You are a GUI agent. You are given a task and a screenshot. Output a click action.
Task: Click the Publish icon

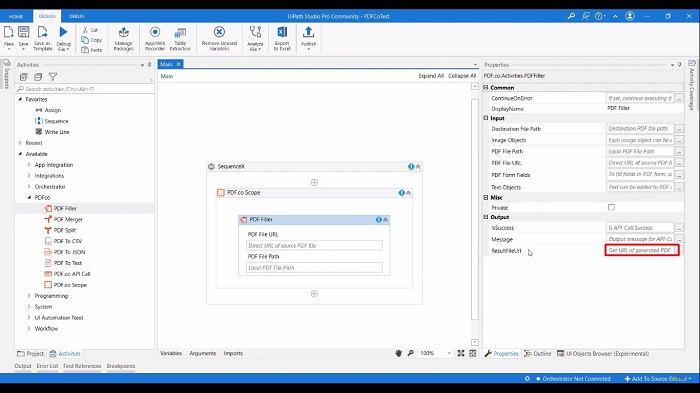(x=308, y=32)
